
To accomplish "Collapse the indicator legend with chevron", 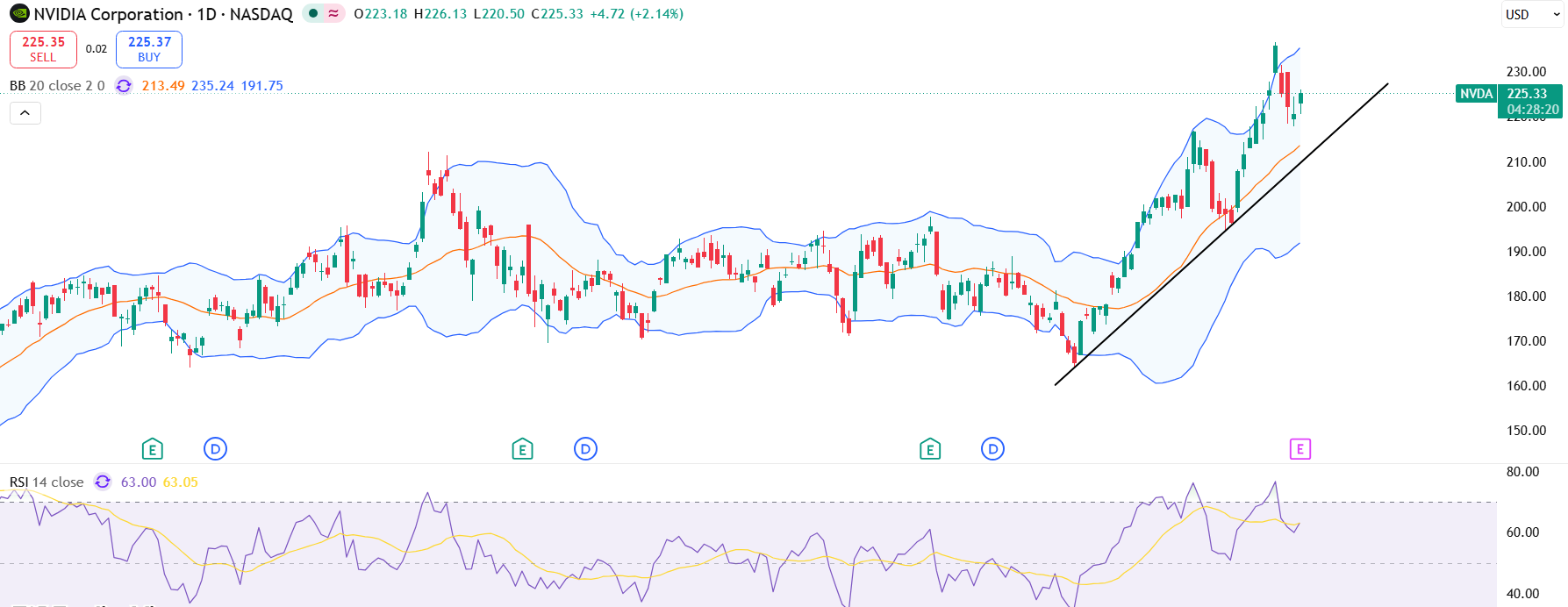I will pyautogui.click(x=25, y=113).
